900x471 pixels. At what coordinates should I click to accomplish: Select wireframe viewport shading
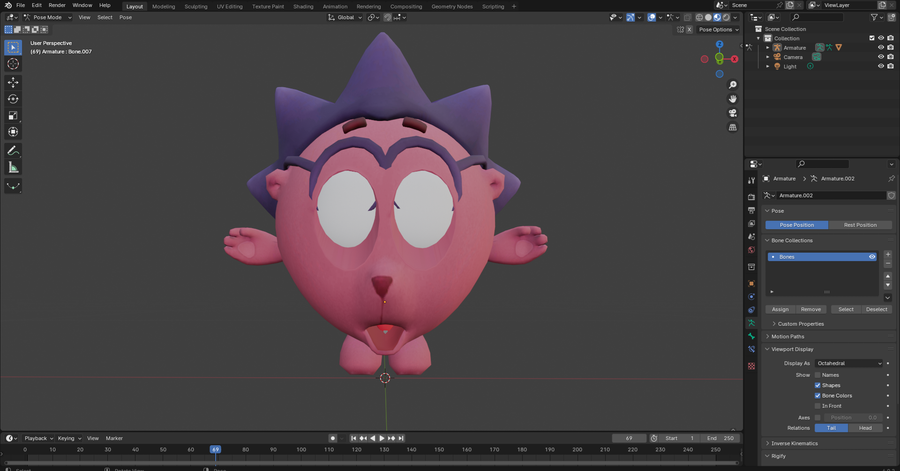point(699,17)
